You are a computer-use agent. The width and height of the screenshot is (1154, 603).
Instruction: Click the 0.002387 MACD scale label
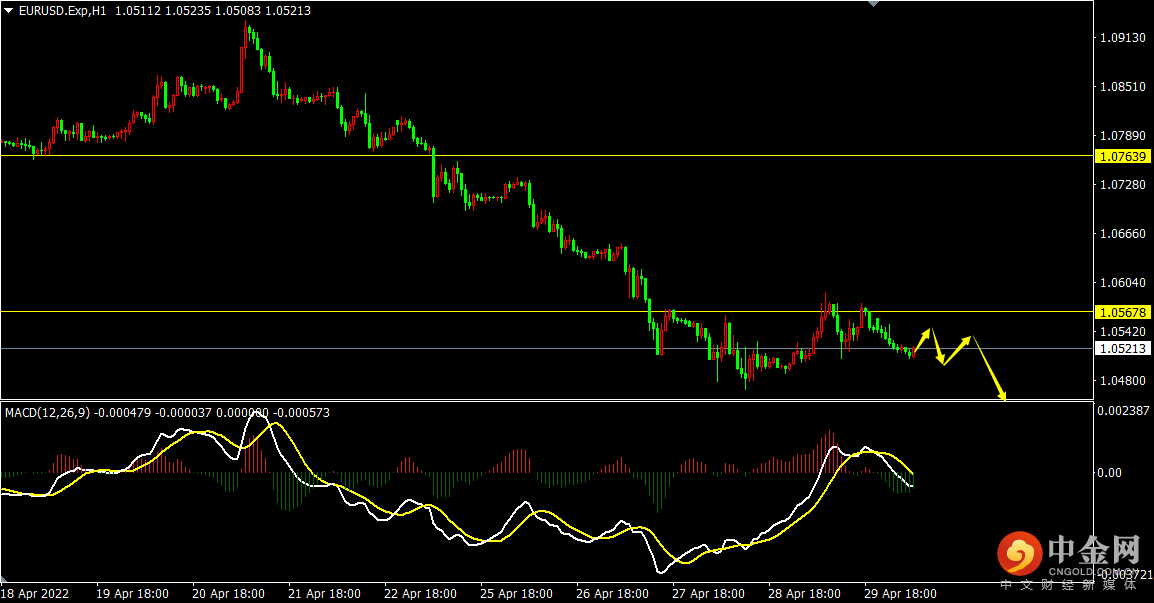(x=1123, y=411)
